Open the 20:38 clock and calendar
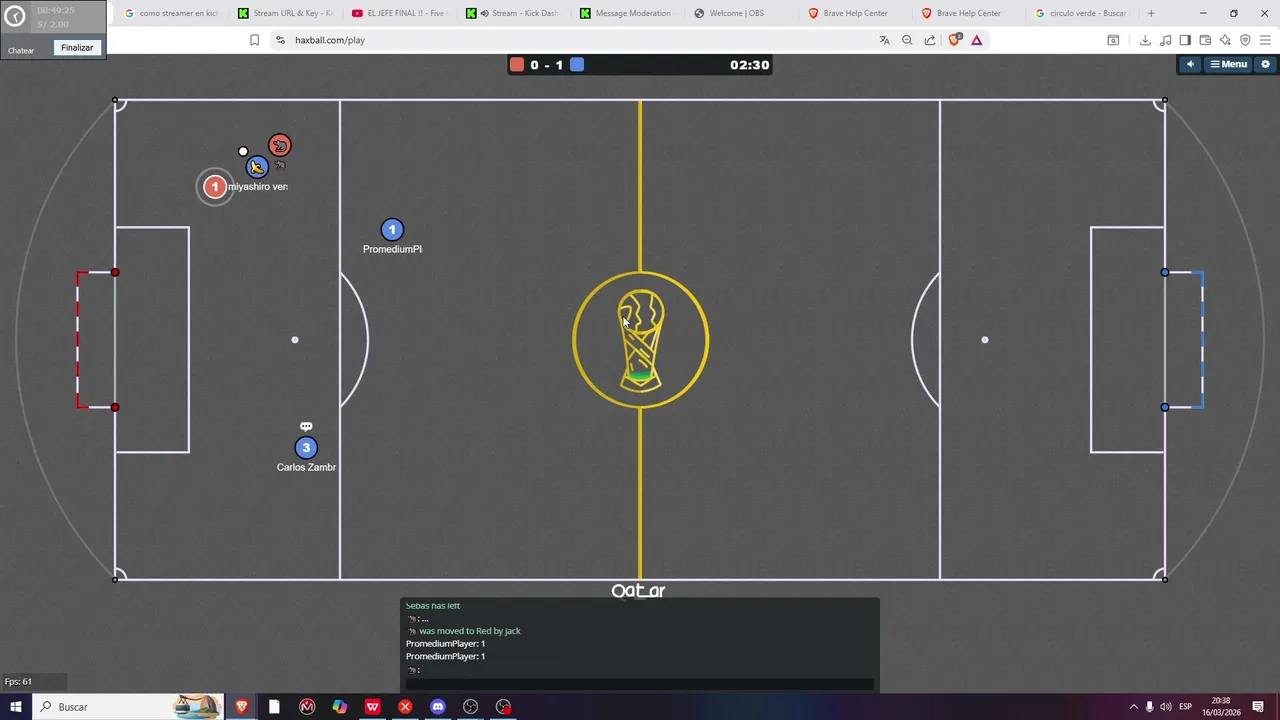1280x720 pixels. click(x=1221, y=707)
